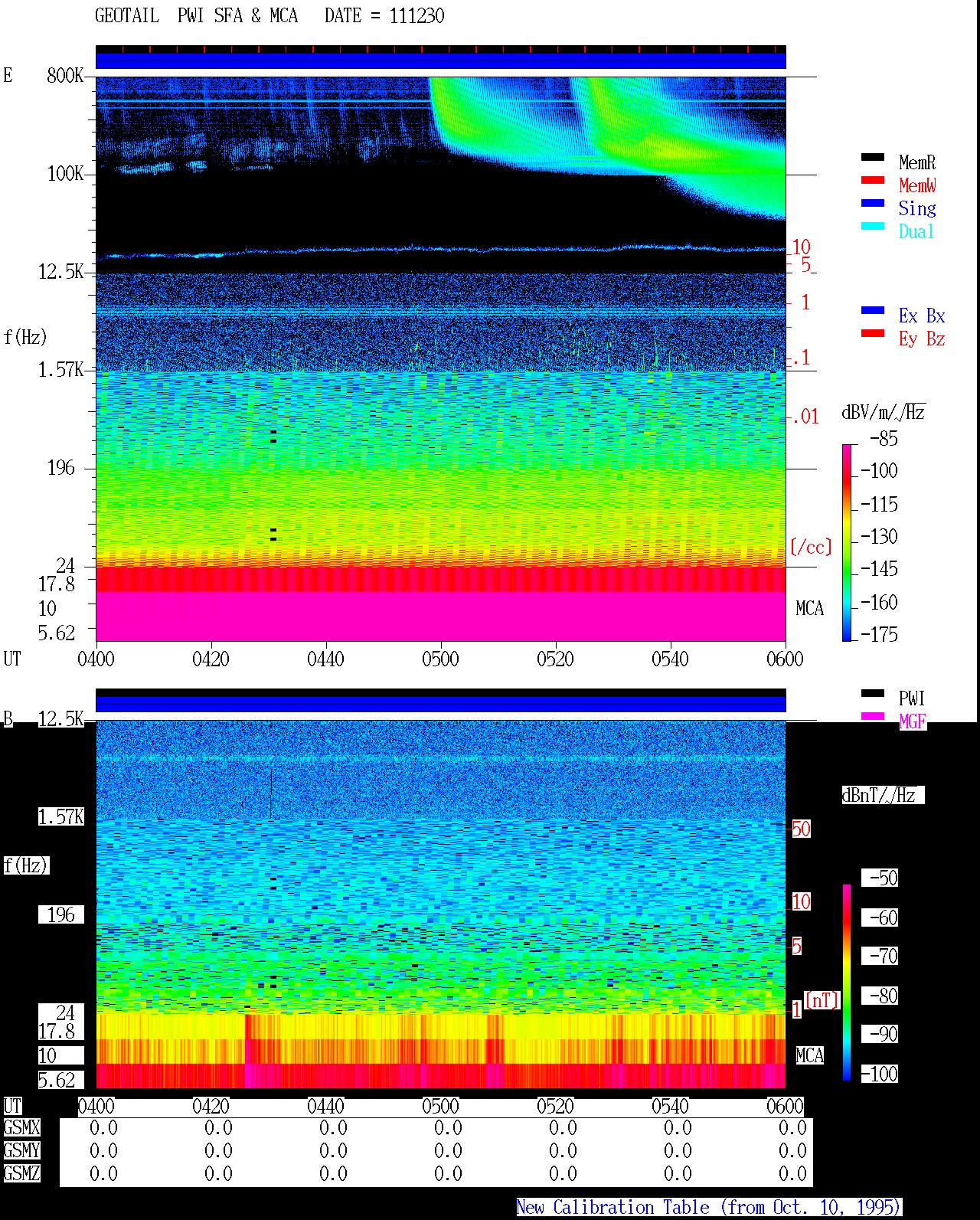
Task: Click the "Ey Bz" legend label
Action: pos(922,339)
